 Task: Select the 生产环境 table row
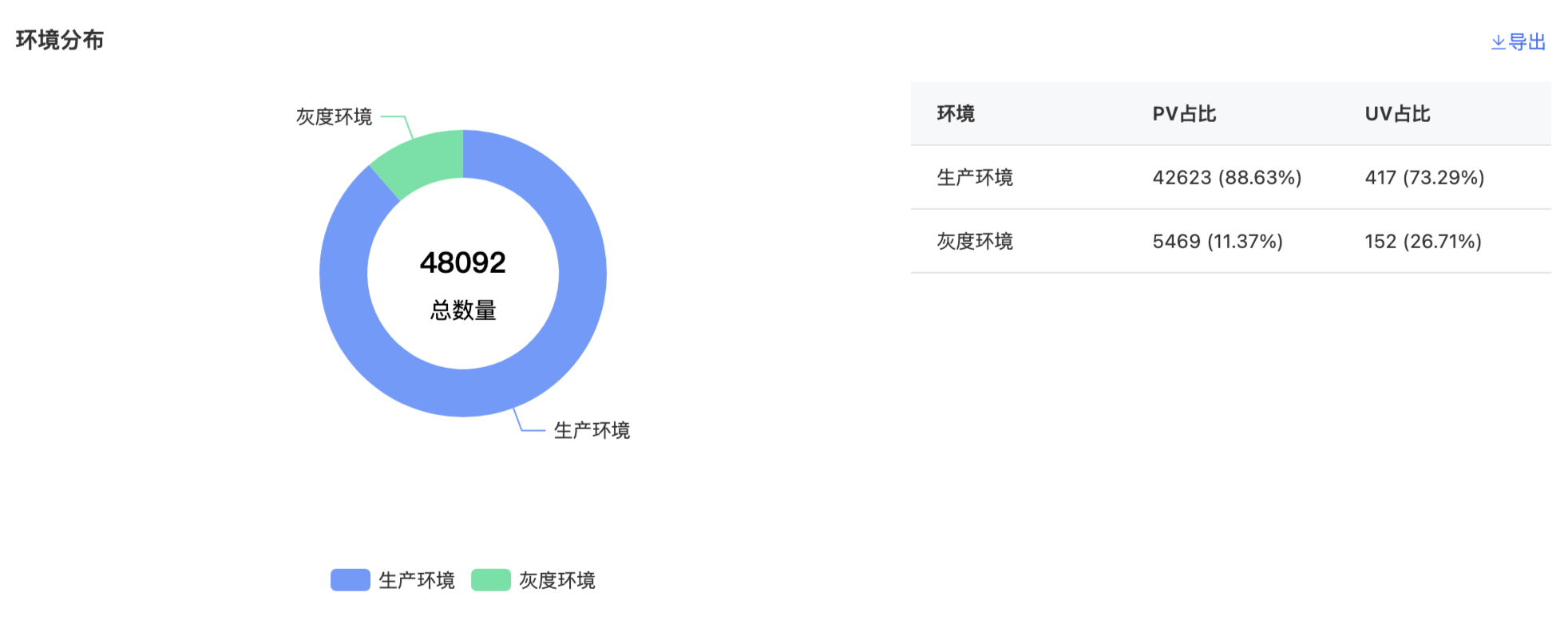(1231, 177)
